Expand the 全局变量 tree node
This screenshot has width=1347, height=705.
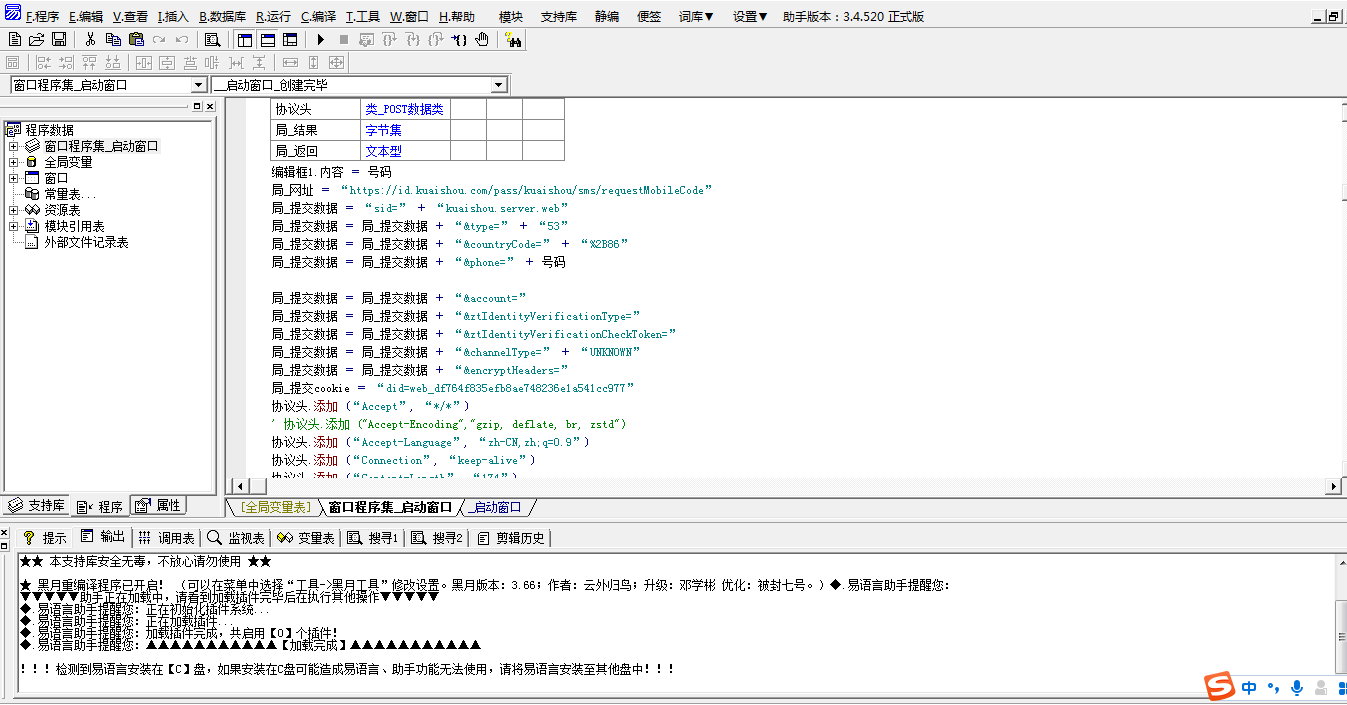pyautogui.click(x=14, y=162)
